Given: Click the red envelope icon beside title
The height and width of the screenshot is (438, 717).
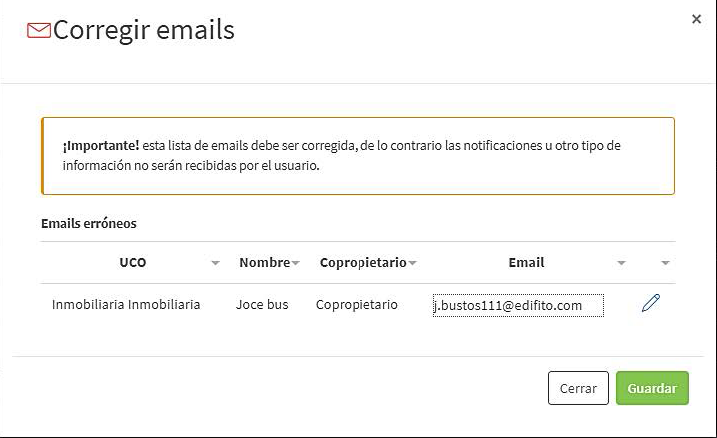Looking at the screenshot, I should pyautogui.click(x=39, y=31).
